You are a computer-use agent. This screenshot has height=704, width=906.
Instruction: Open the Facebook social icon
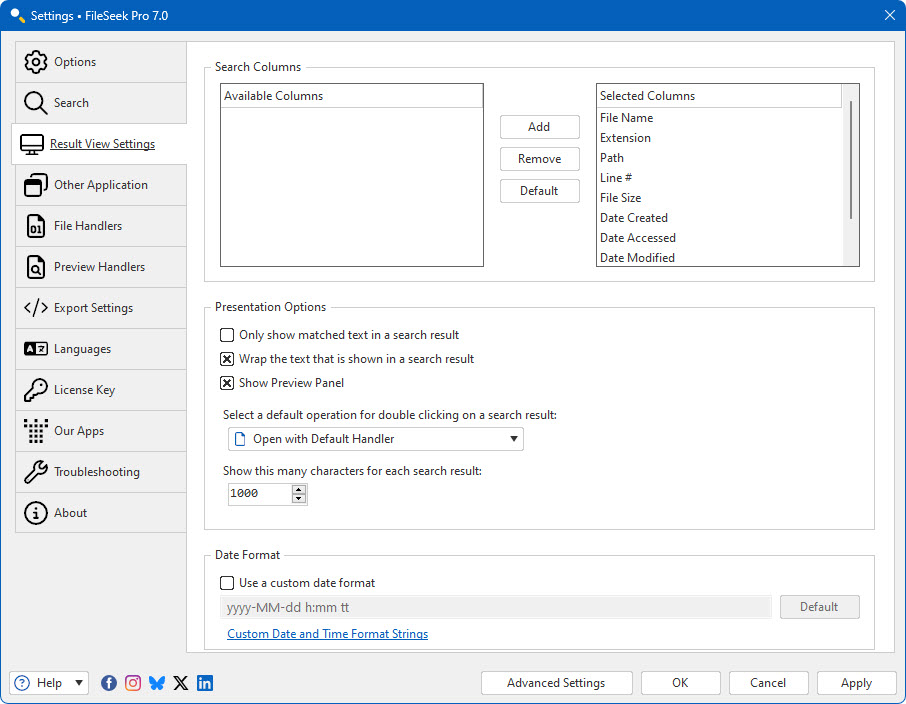click(109, 683)
